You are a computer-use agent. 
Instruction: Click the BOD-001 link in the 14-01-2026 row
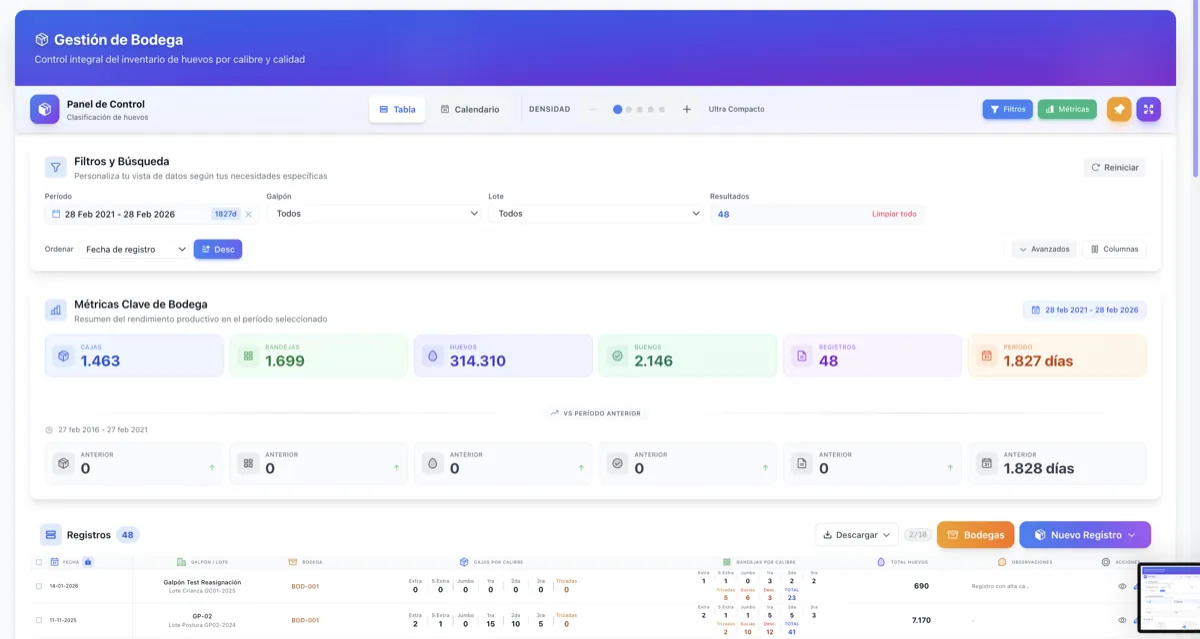click(305, 586)
